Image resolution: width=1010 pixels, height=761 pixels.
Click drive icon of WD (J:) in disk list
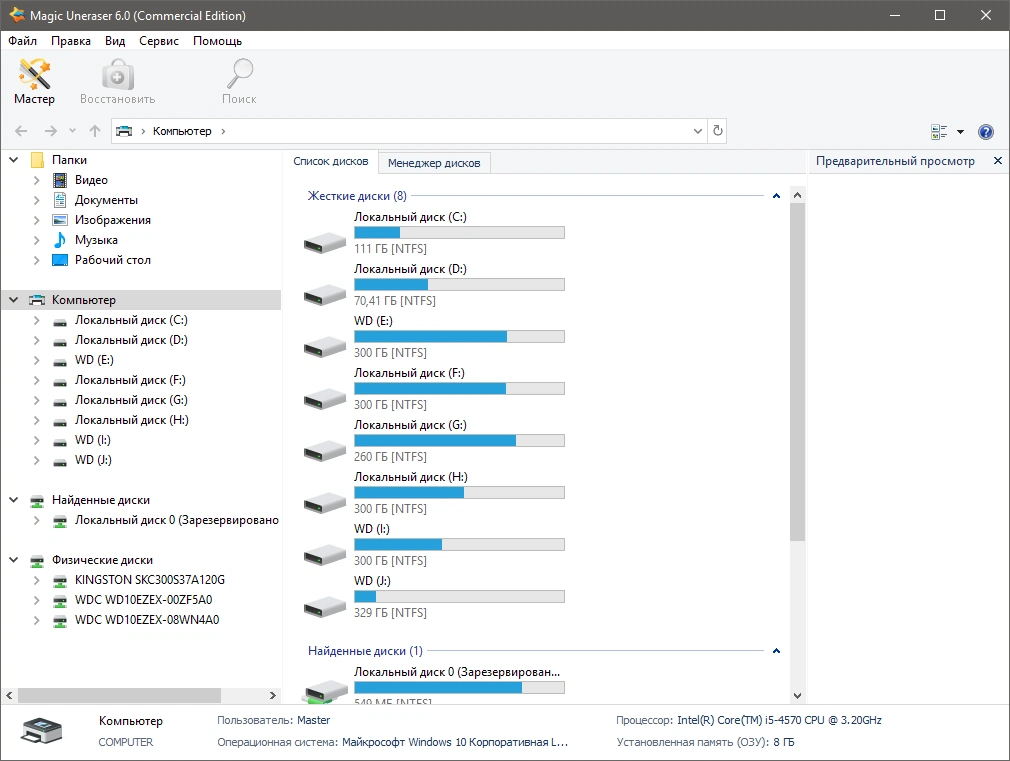[325, 607]
